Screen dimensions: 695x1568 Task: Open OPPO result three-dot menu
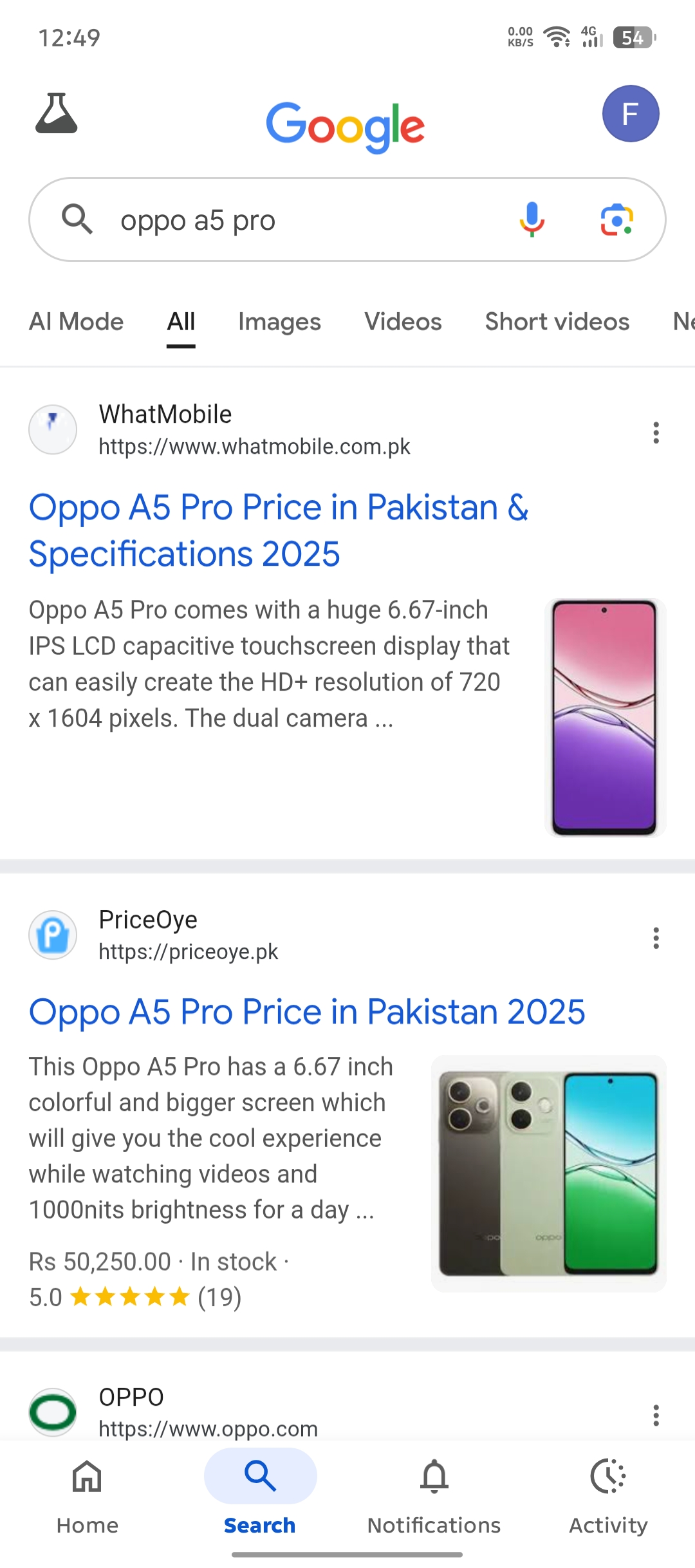pos(656,1415)
